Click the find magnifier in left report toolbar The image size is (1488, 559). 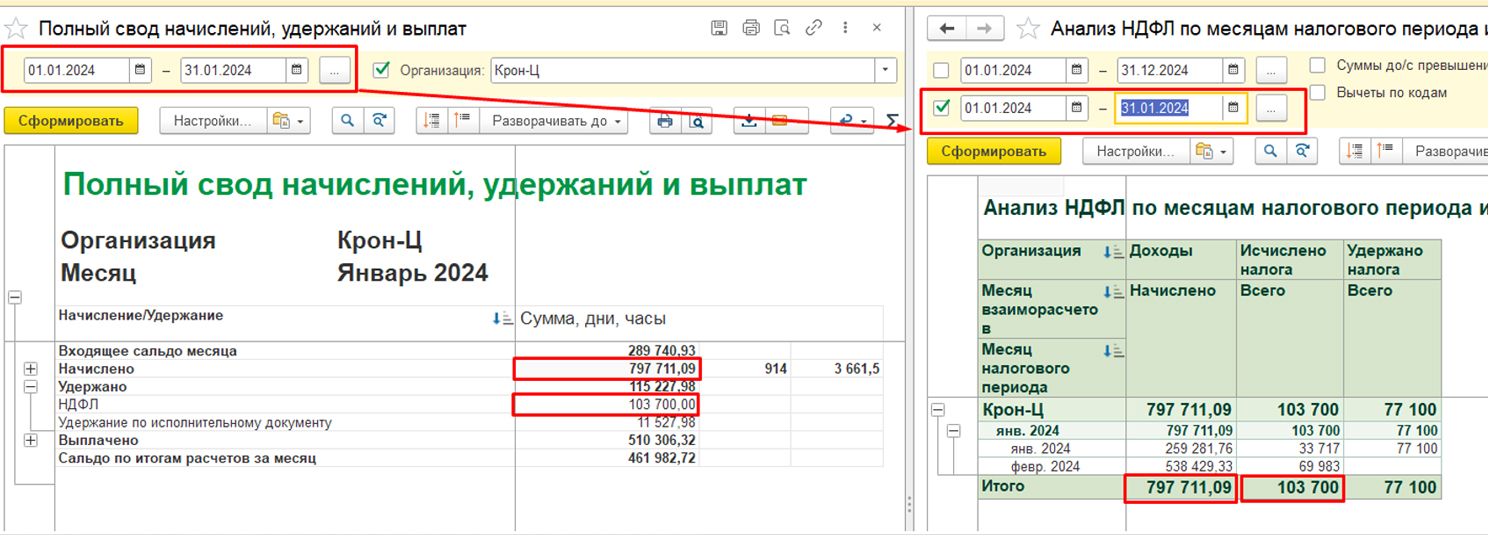(347, 121)
